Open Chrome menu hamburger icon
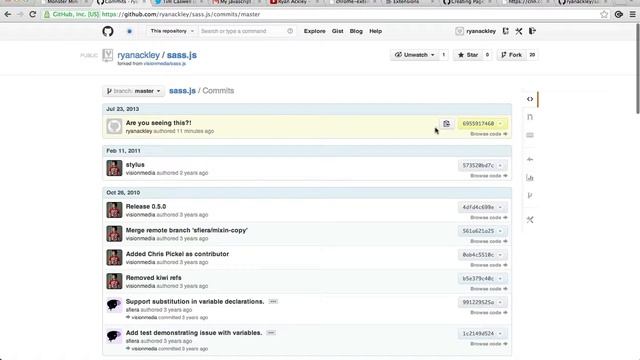 633,14
